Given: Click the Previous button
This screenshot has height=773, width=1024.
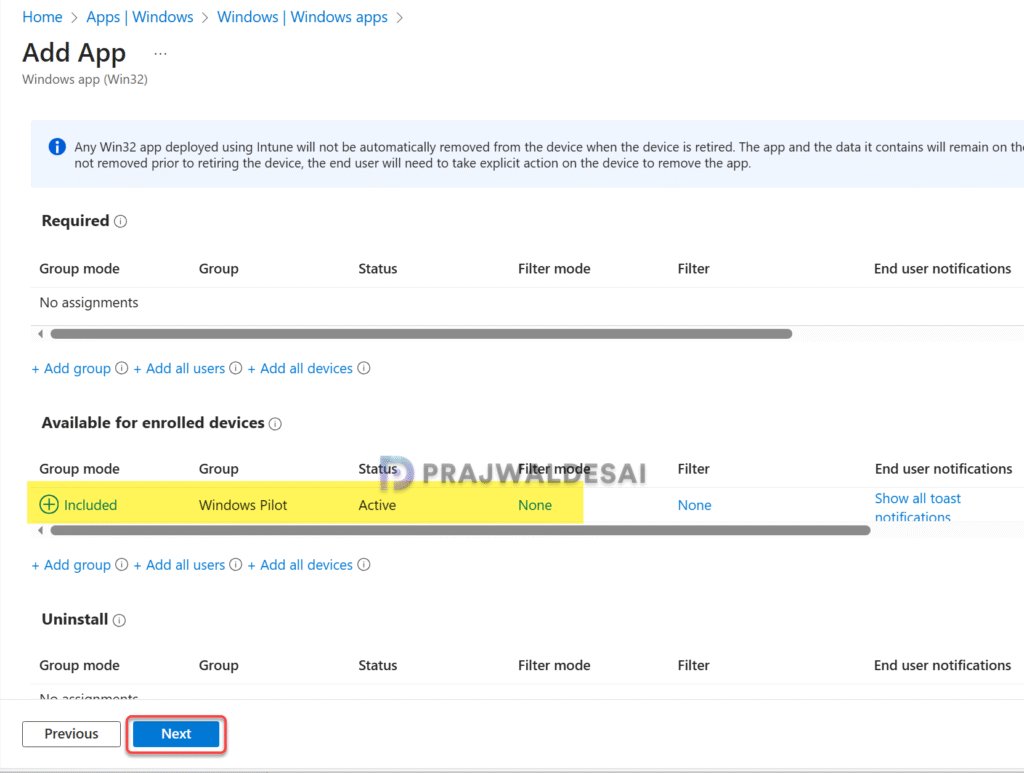Looking at the screenshot, I should click(71, 734).
